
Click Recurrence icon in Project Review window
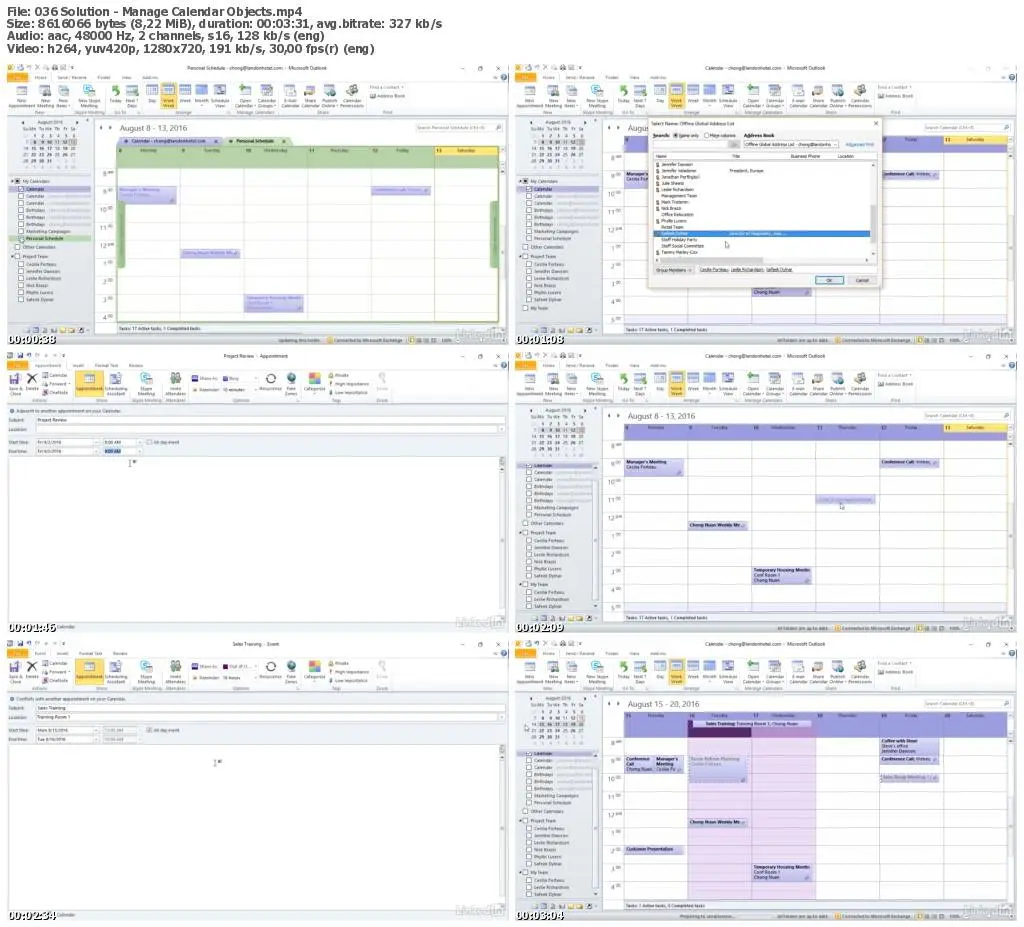coord(270,382)
